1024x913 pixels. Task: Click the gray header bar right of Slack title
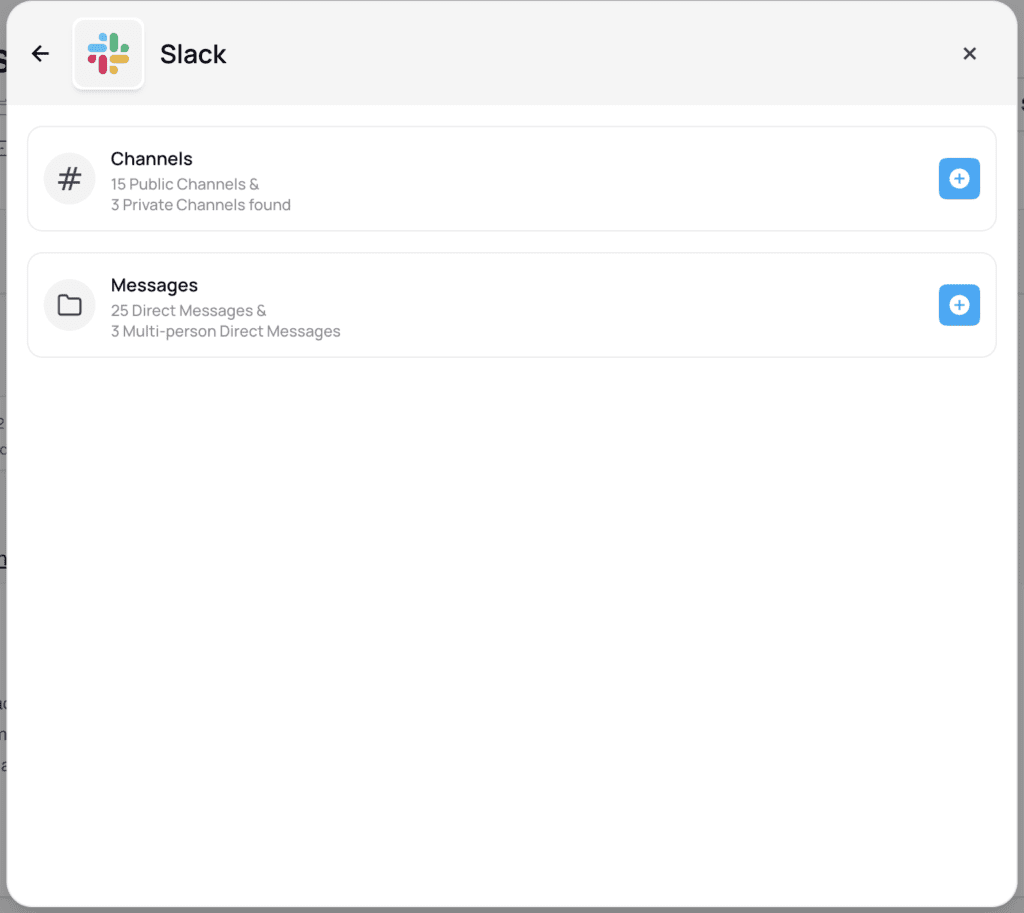click(600, 54)
